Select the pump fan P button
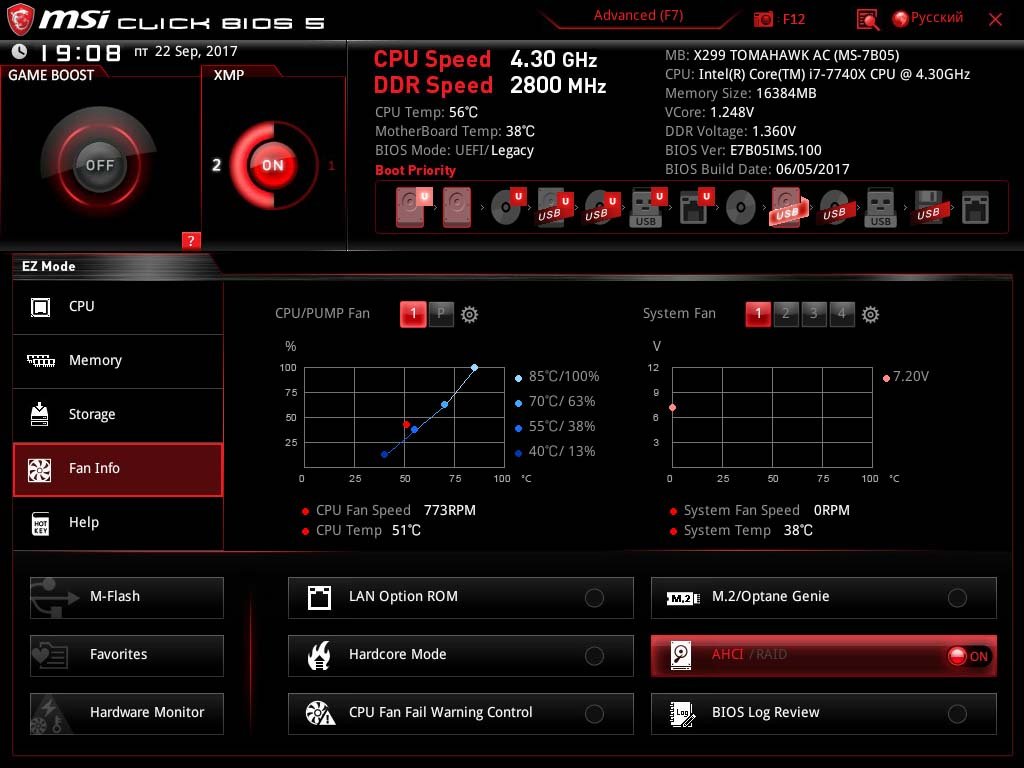This screenshot has height=768, width=1024. 441,314
